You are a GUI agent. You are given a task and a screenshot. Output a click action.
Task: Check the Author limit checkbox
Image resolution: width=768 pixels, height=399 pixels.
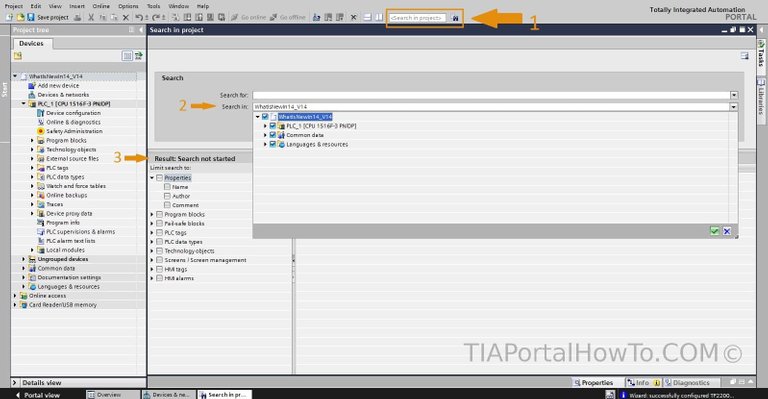click(x=168, y=196)
